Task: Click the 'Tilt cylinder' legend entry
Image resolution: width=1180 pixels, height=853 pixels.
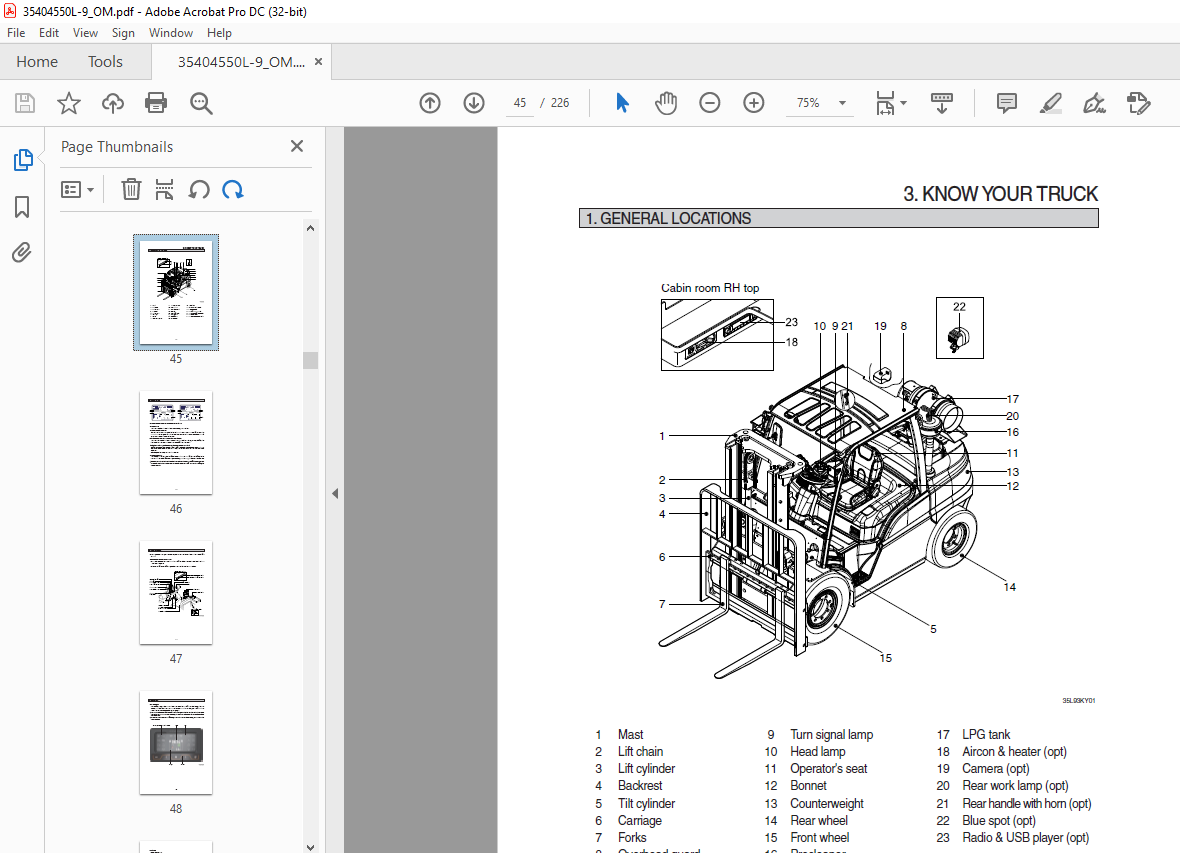Action: (646, 803)
